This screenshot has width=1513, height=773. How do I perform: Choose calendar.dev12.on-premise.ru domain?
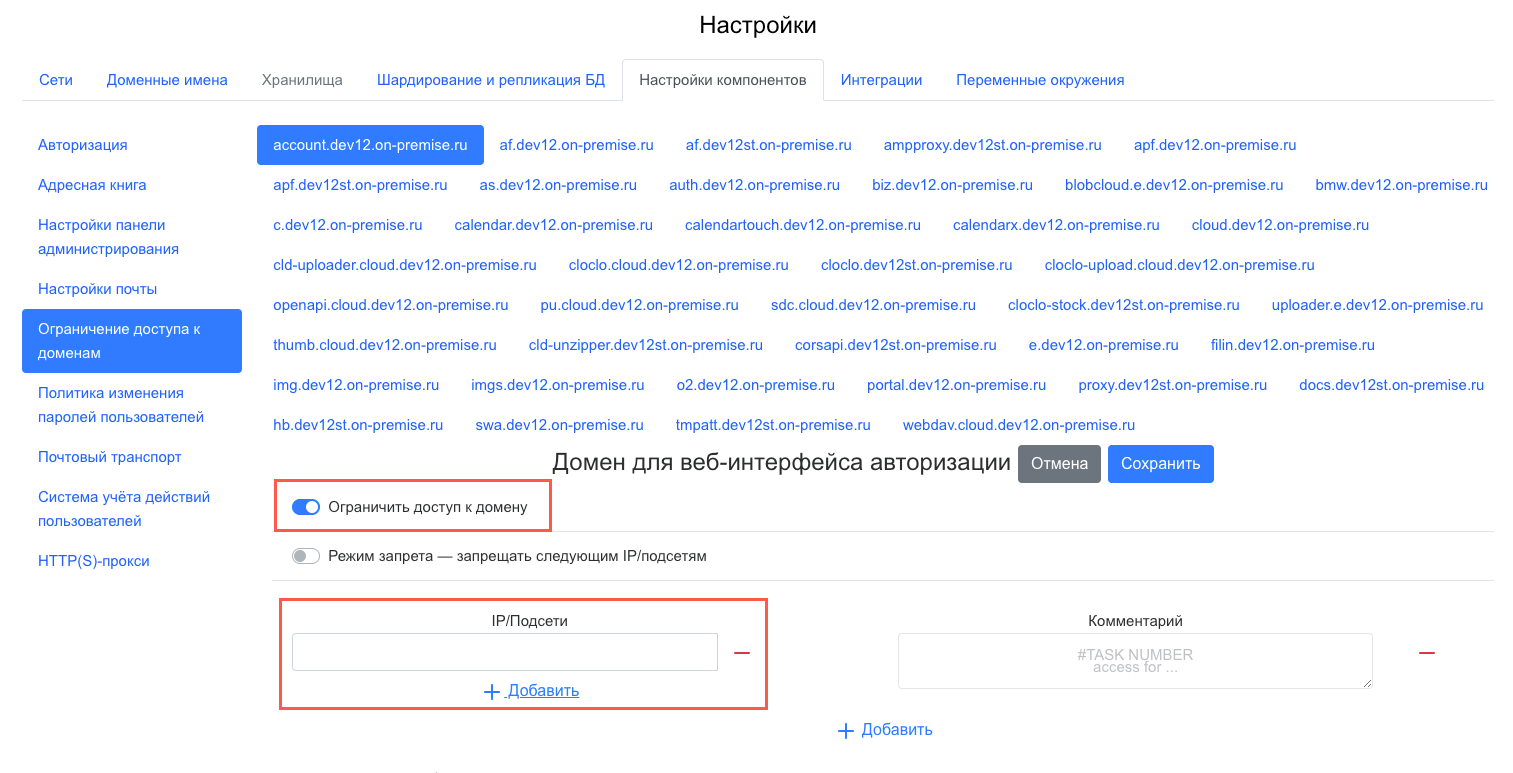pos(553,225)
